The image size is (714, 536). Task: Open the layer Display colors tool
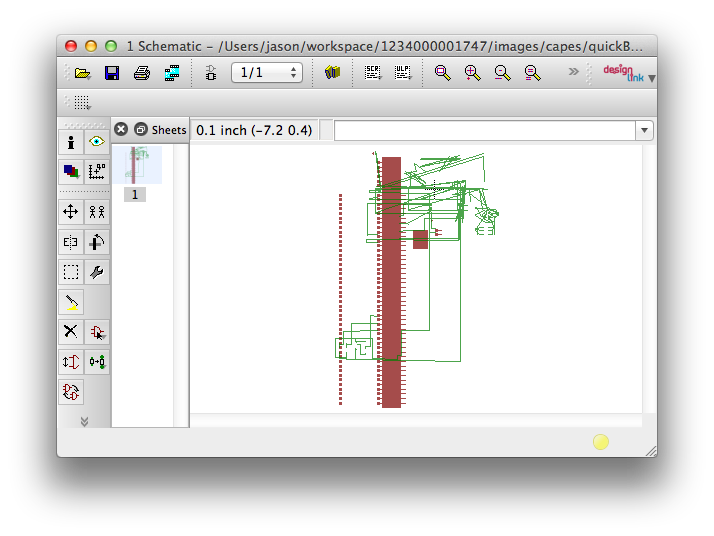pos(71,172)
